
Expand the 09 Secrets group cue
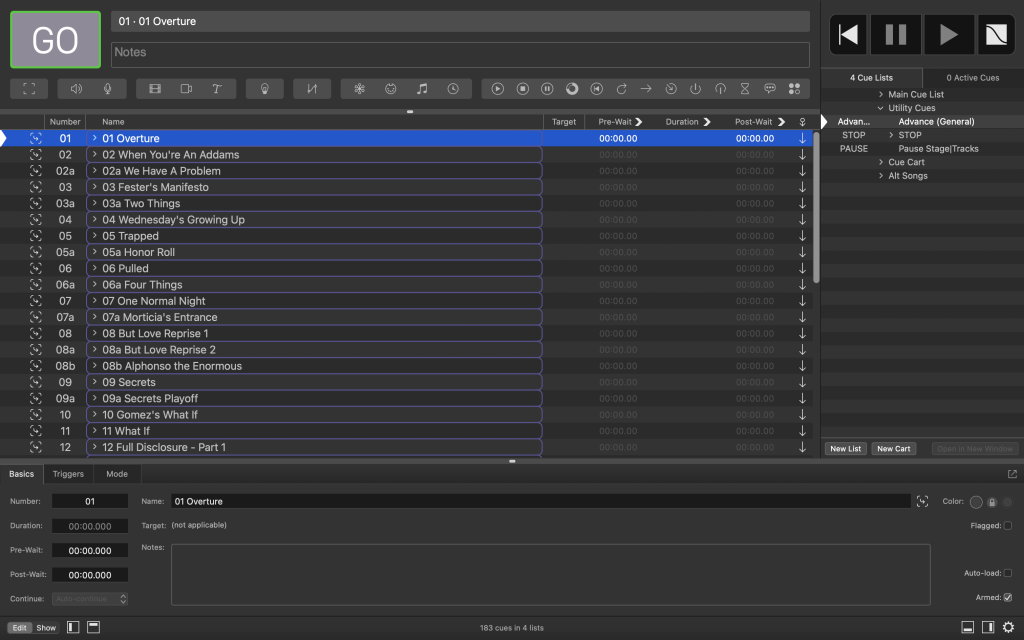pyautogui.click(x=95, y=382)
